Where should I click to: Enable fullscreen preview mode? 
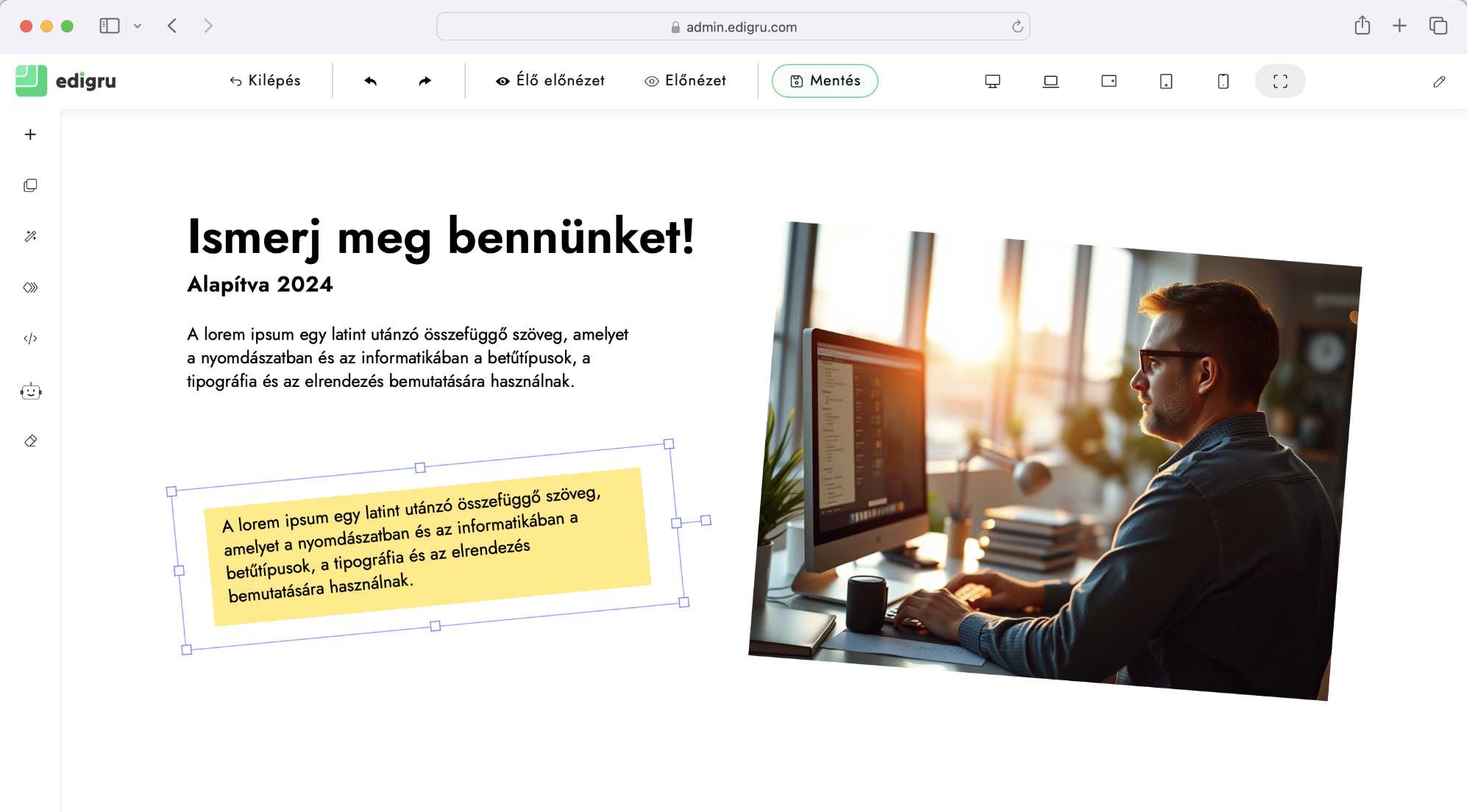[1280, 81]
